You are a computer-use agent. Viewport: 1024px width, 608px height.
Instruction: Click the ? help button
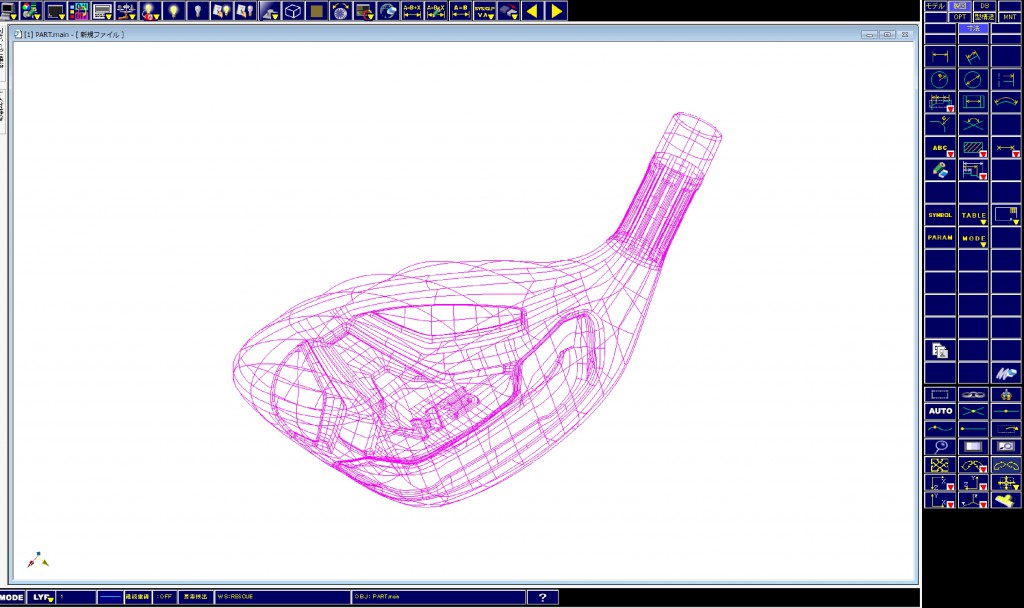pyautogui.click(x=543, y=595)
